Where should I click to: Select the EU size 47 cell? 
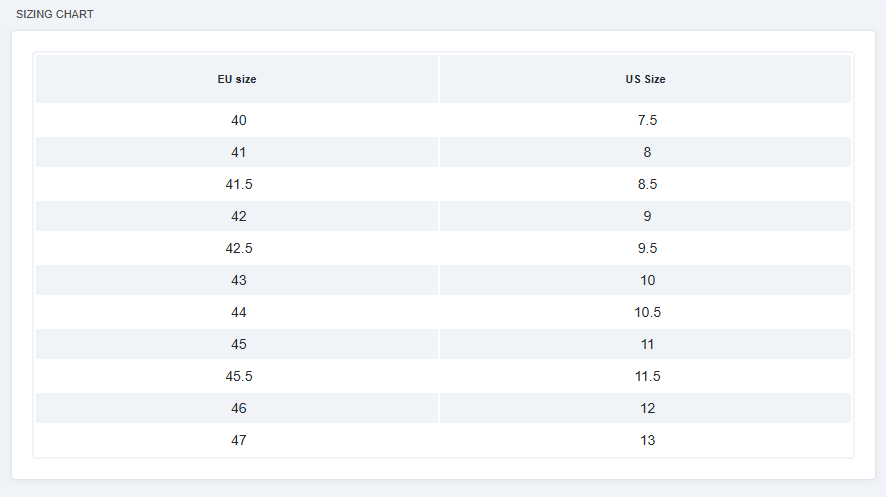(x=238, y=440)
